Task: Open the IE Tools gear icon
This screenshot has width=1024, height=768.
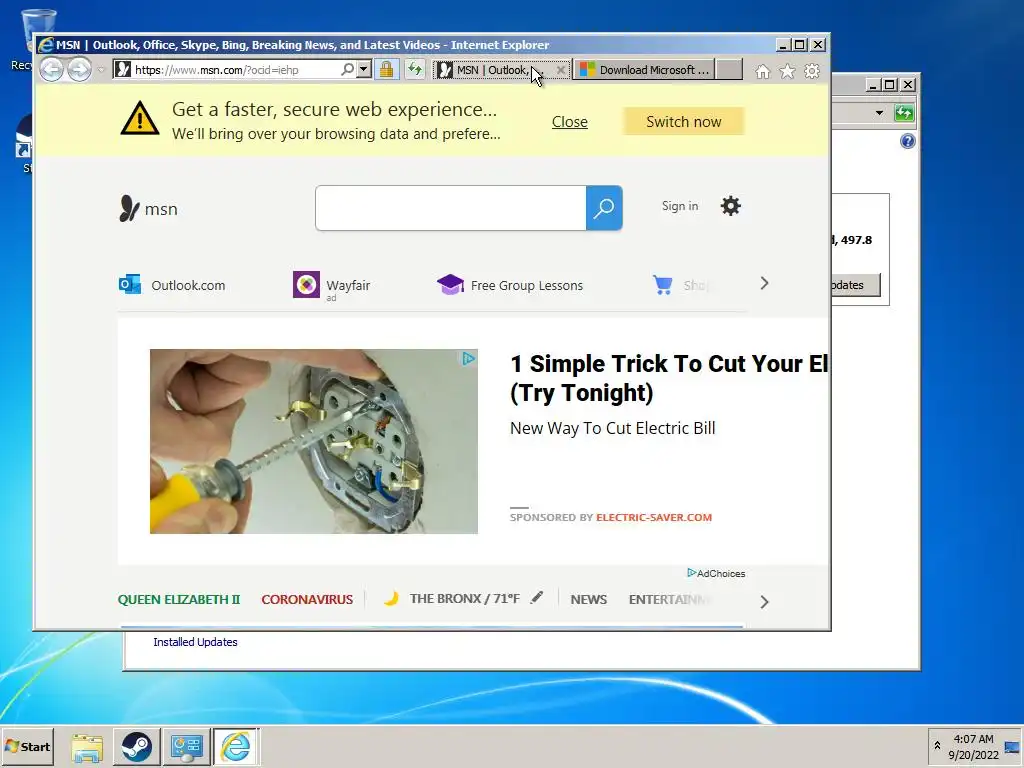Action: (x=812, y=71)
